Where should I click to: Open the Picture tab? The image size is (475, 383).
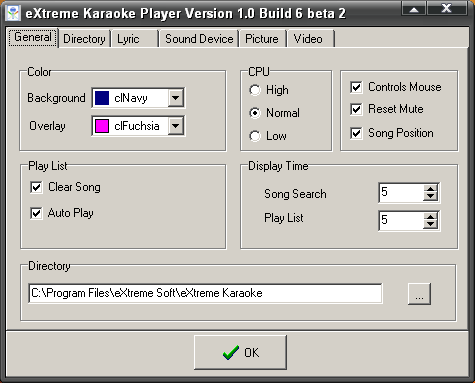point(262,39)
